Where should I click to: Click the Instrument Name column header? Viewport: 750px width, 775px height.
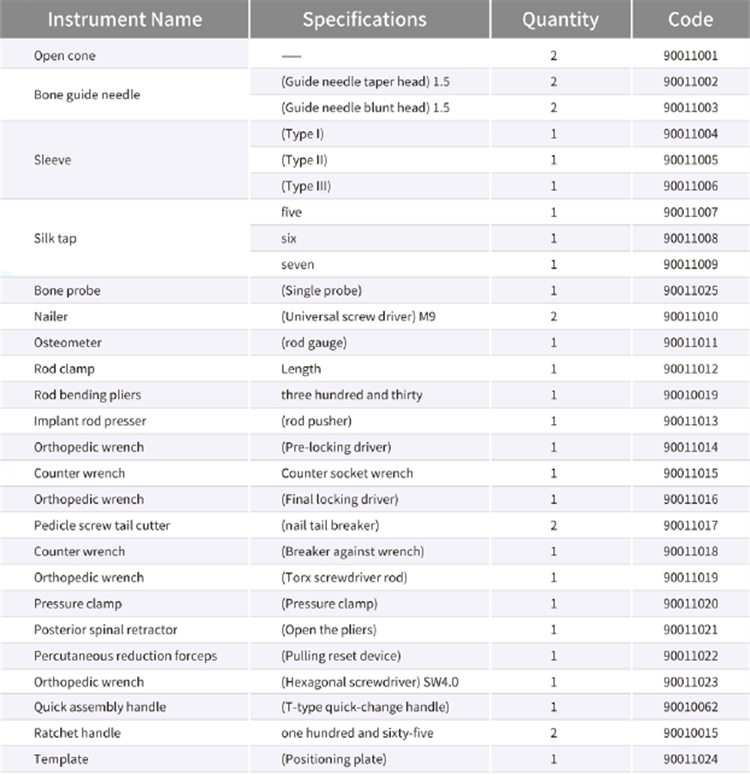(125, 20)
